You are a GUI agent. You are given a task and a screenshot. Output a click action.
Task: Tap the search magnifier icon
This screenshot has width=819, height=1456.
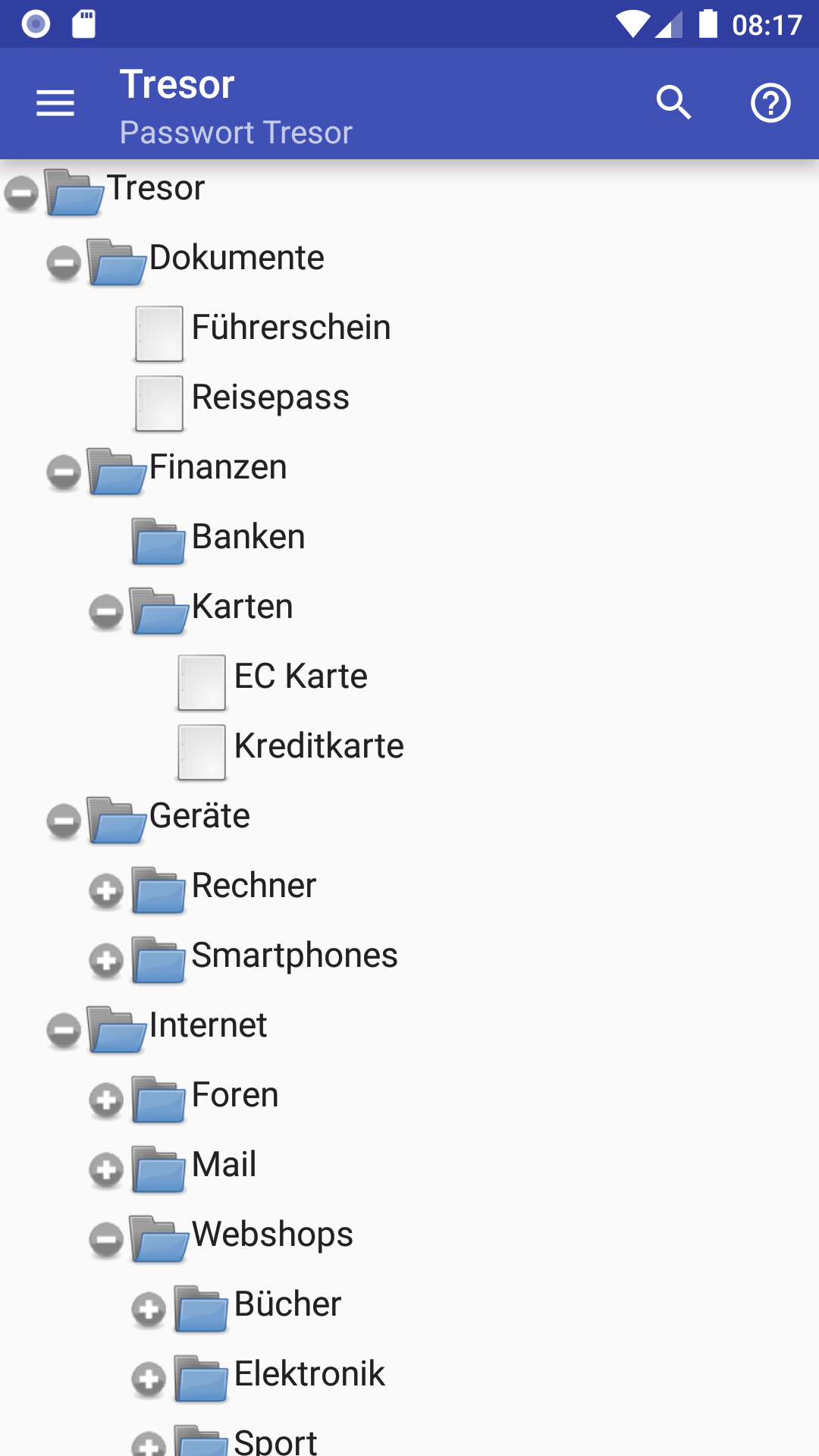click(673, 103)
